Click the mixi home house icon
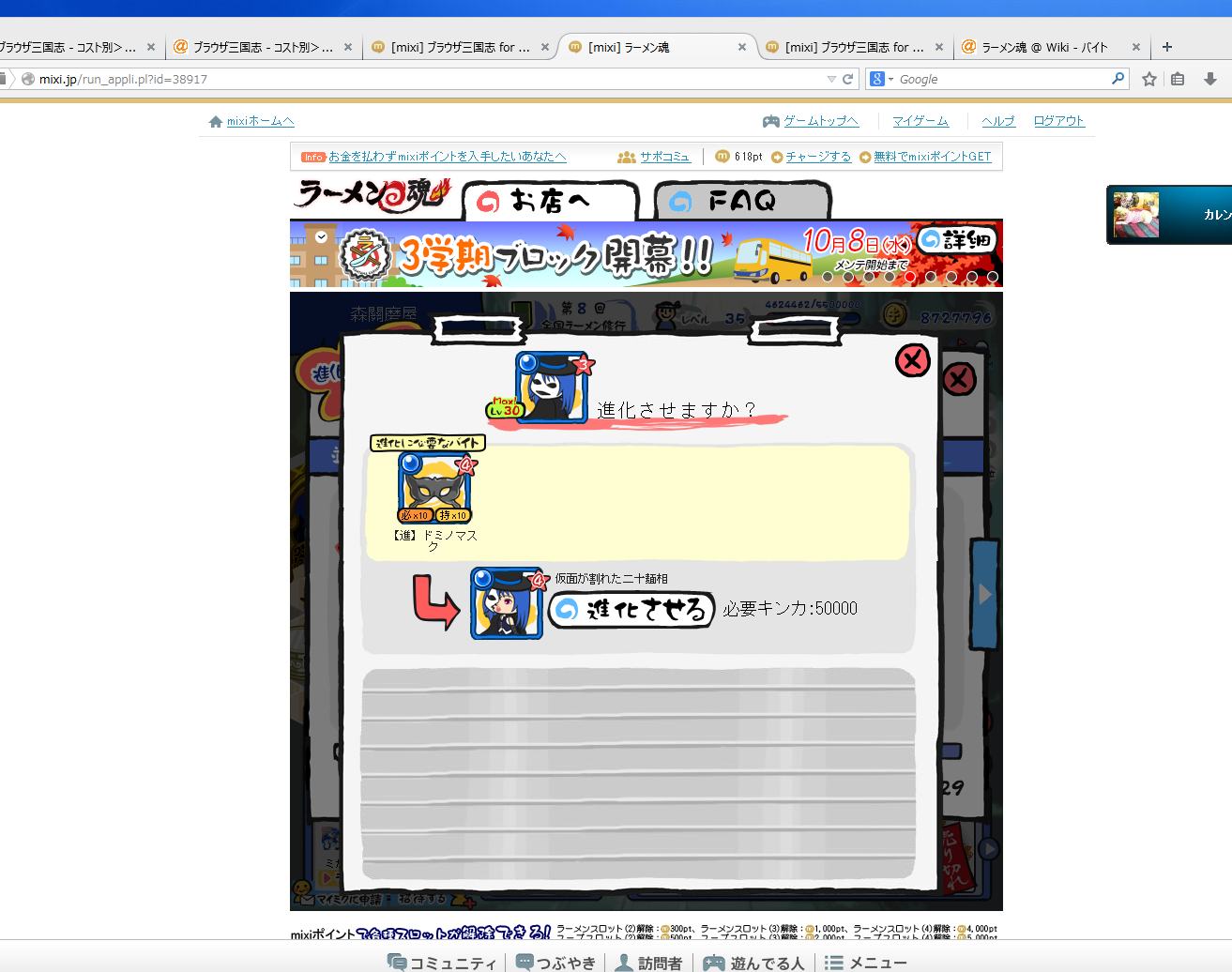The image size is (1232, 972). point(216,121)
